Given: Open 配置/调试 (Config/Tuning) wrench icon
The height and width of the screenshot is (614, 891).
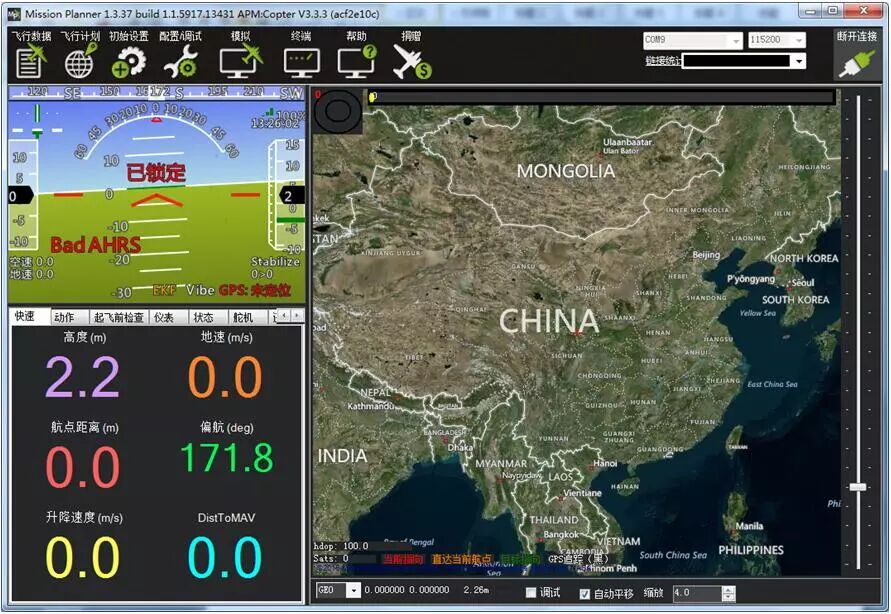Looking at the screenshot, I should click(180, 62).
